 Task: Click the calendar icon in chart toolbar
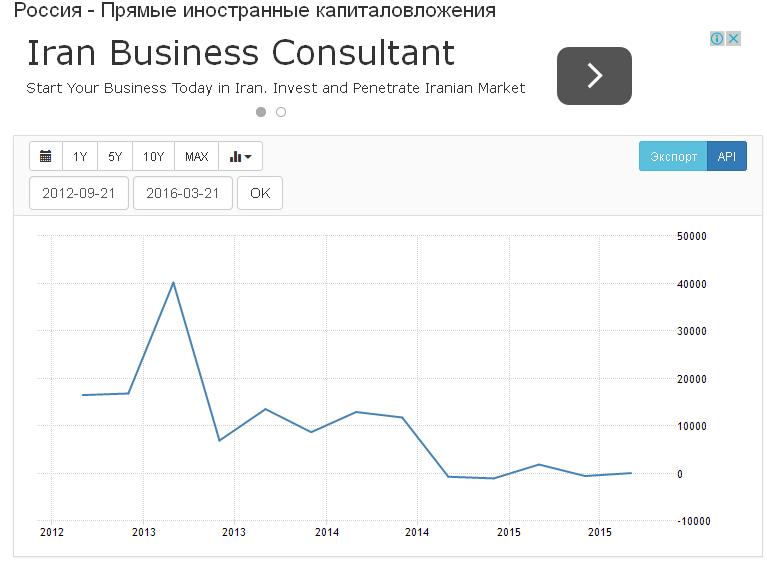point(46,157)
